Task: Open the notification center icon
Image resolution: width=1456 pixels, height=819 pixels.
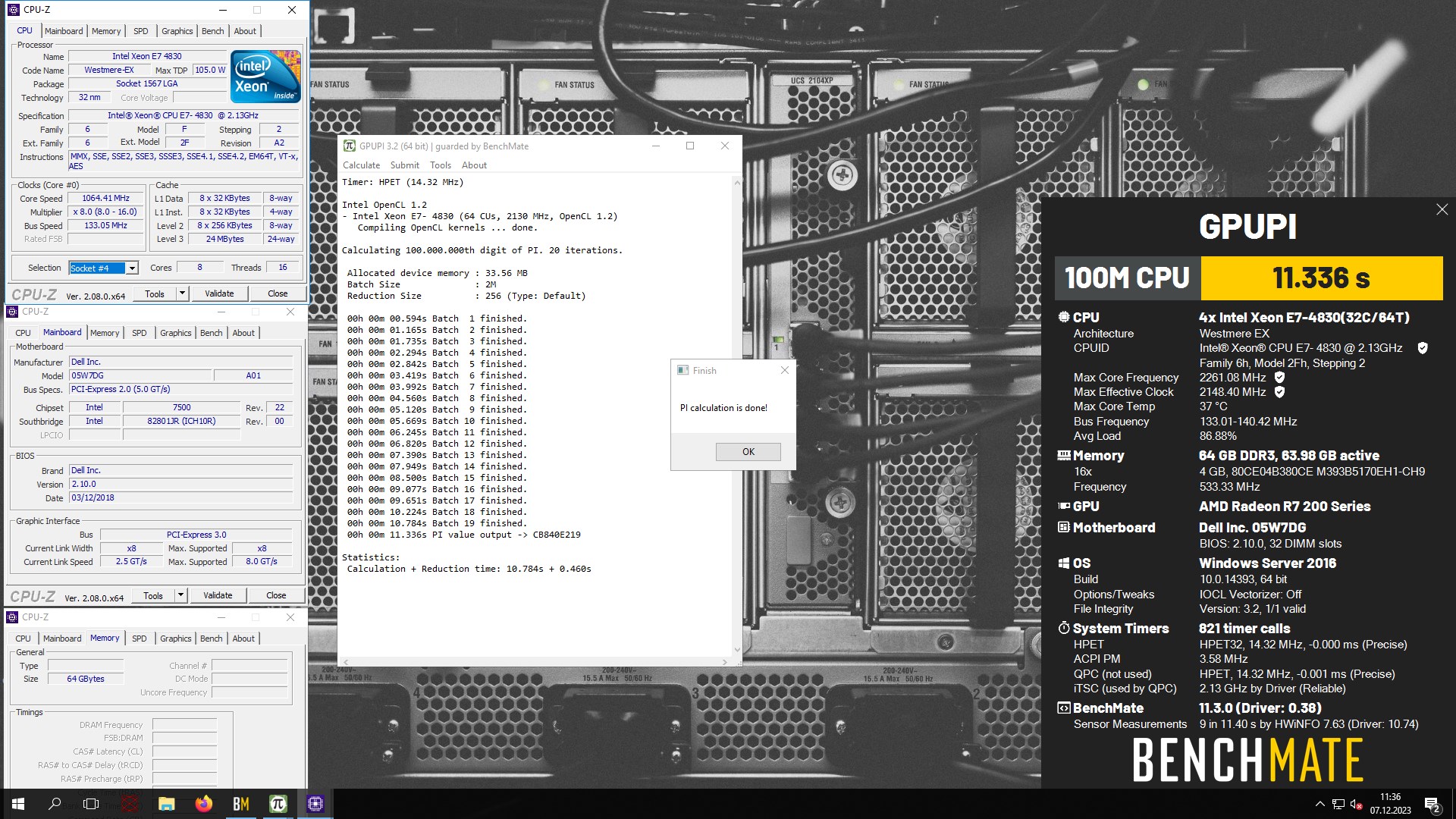Action: (x=1432, y=804)
